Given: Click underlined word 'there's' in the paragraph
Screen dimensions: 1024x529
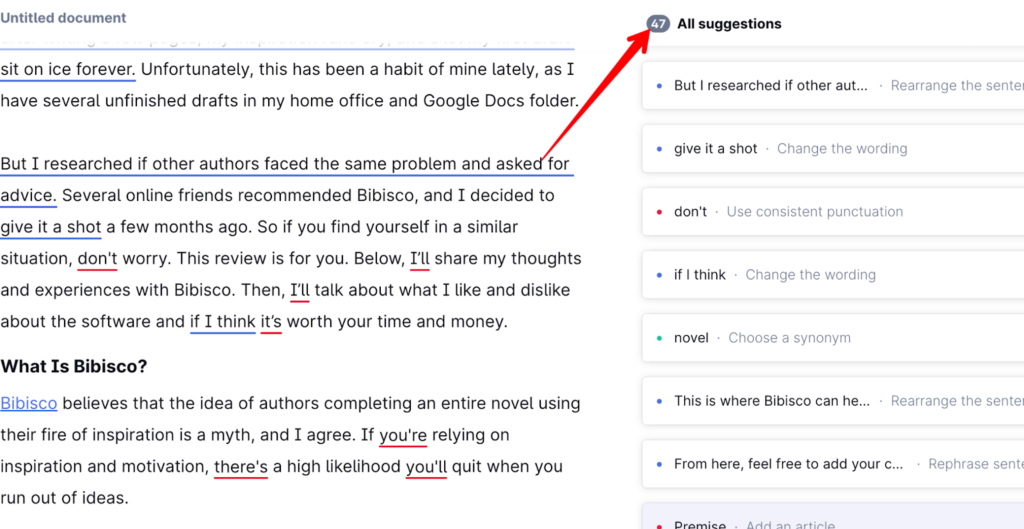Looking at the screenshot, I should (x=241, y=467).
